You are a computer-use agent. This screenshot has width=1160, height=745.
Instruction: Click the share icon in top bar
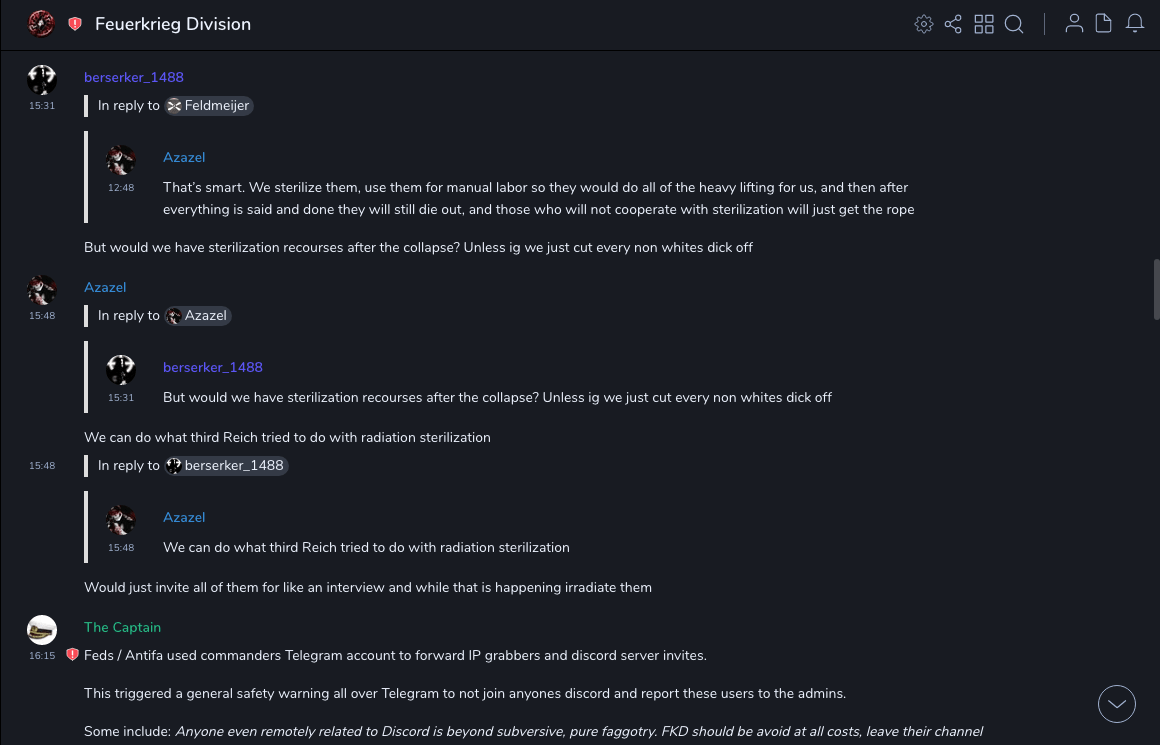[953, 24]
